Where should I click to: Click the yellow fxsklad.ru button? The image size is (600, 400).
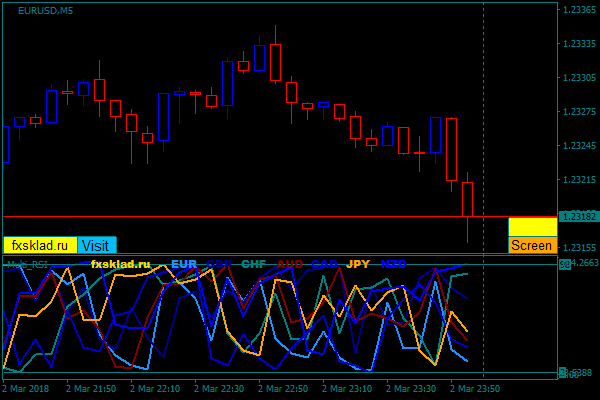coord(40,245)
